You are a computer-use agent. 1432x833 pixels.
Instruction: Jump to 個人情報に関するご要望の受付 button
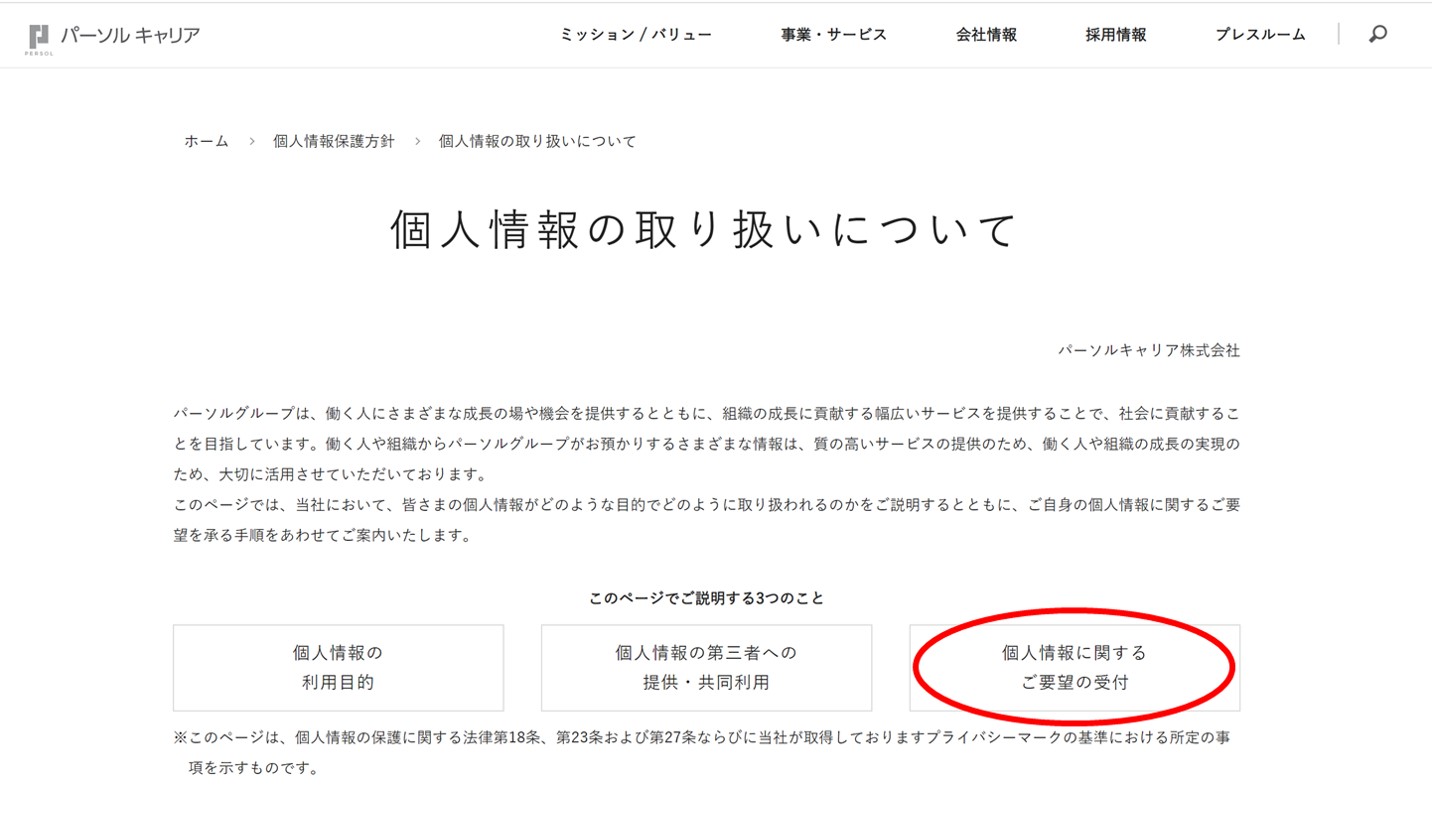1075,668
